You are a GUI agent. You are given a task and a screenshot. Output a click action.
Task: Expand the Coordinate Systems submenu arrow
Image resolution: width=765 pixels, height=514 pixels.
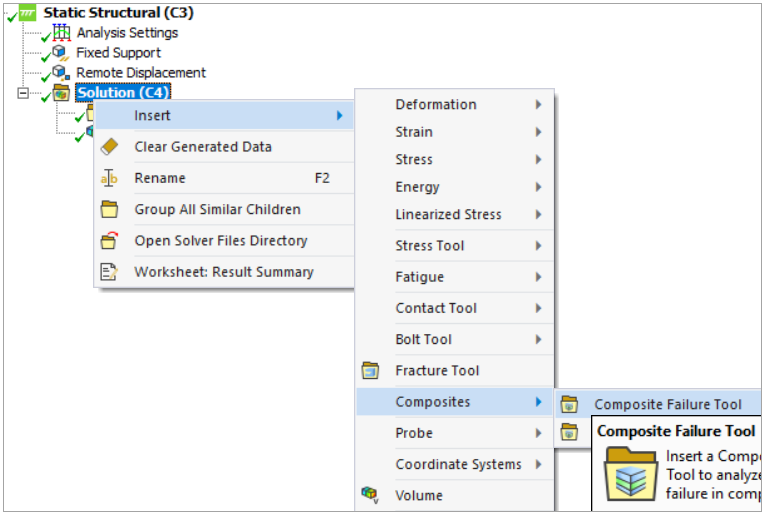pyautogui.click(x=538, y=464)
